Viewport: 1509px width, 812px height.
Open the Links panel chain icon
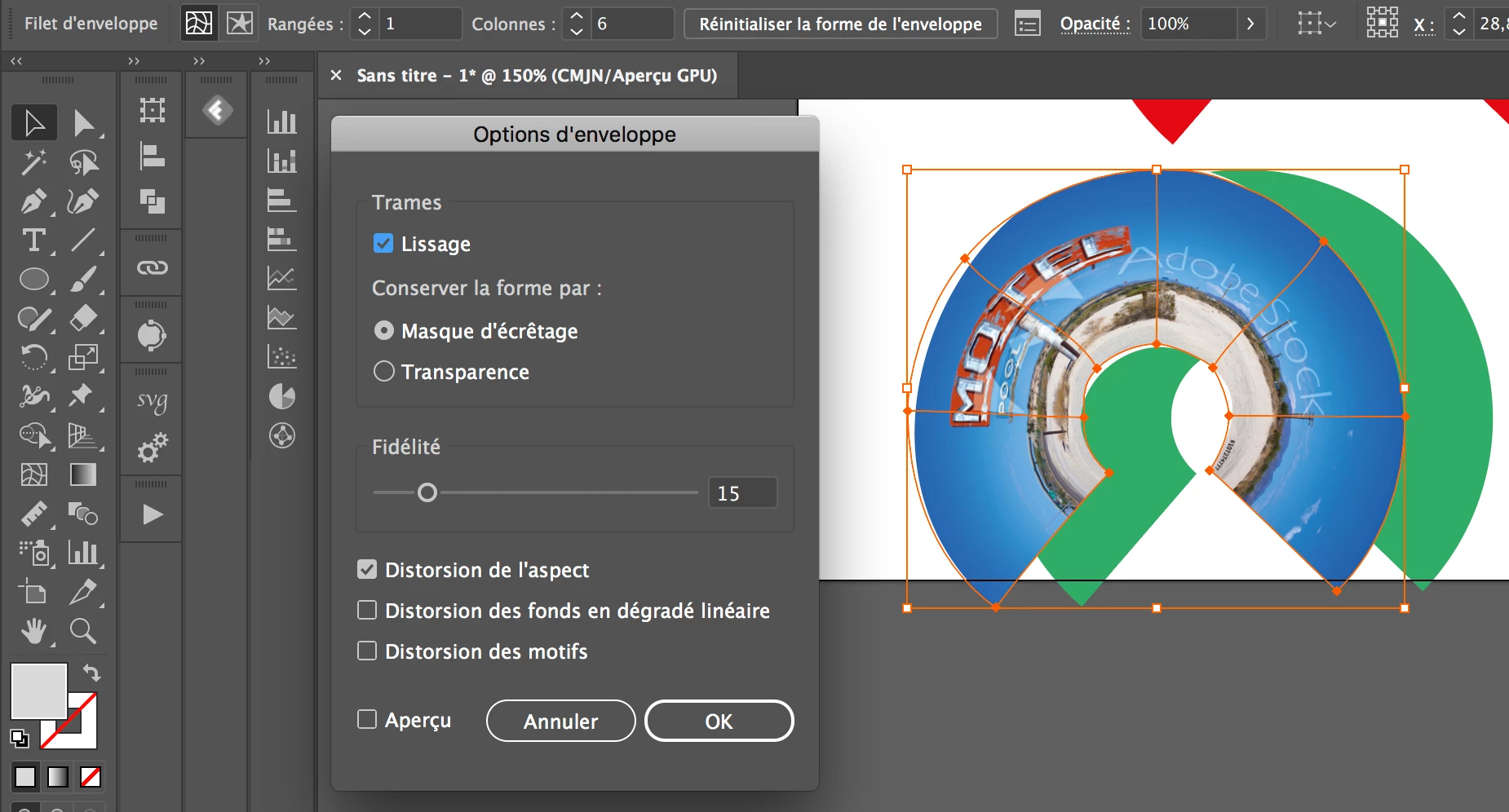[x=152, y=267]
